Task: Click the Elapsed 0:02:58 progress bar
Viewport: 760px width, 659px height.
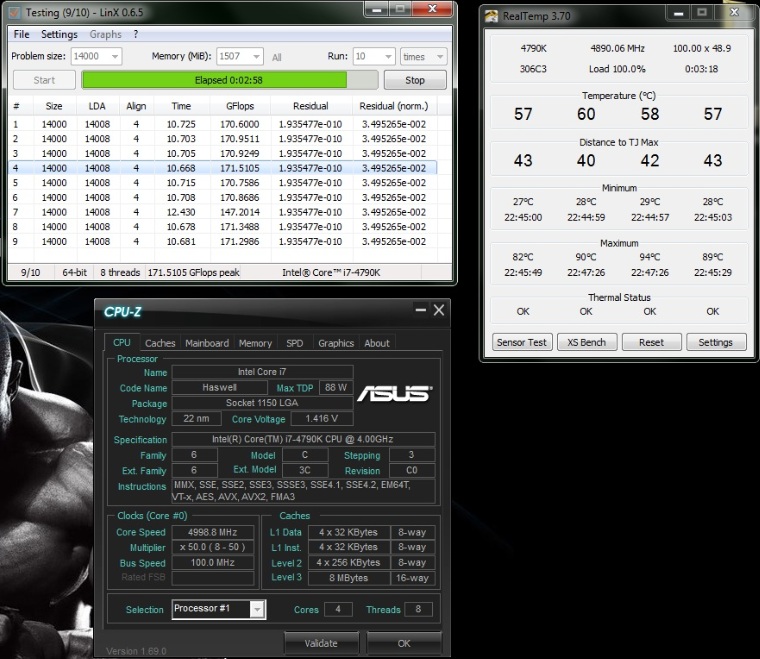Action: [x=230, y=80]
